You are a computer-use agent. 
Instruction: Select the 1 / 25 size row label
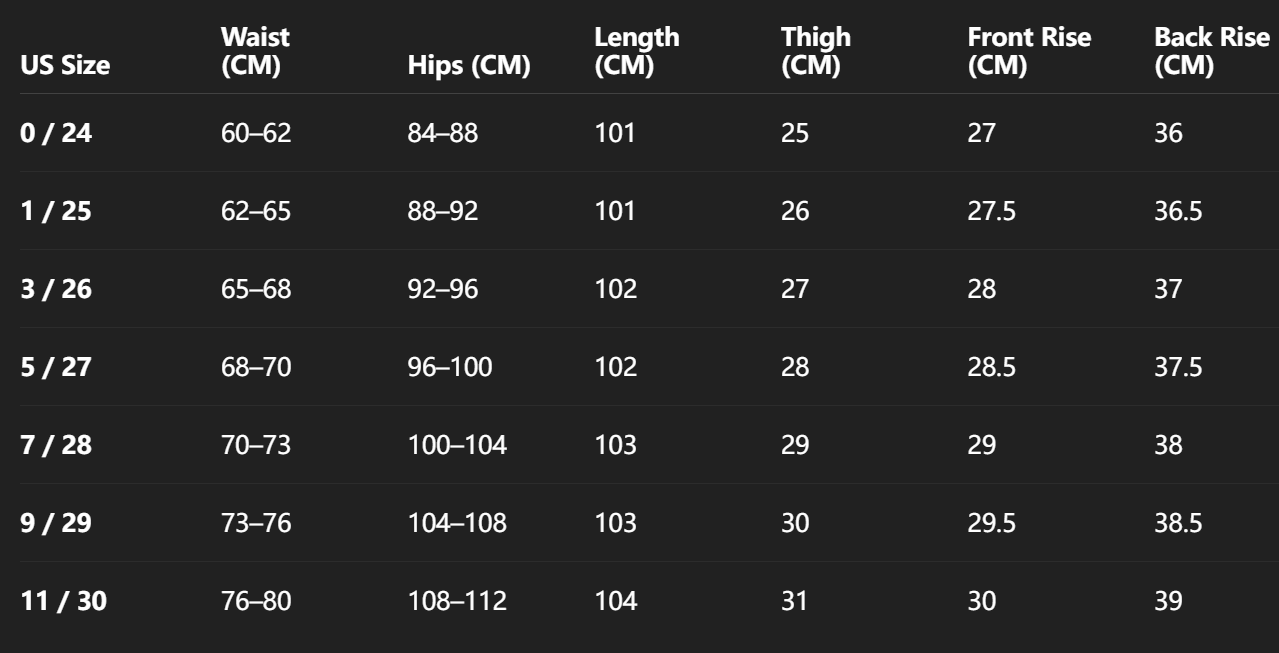[56, 211]
